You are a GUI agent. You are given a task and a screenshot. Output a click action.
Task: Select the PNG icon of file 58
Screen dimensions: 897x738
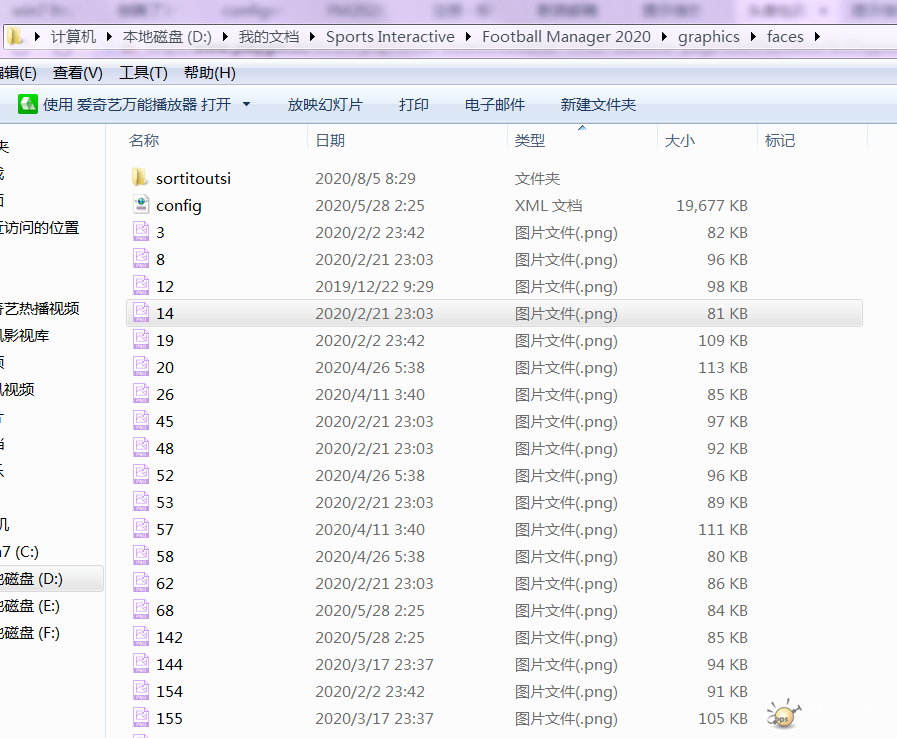click(141, 556)
